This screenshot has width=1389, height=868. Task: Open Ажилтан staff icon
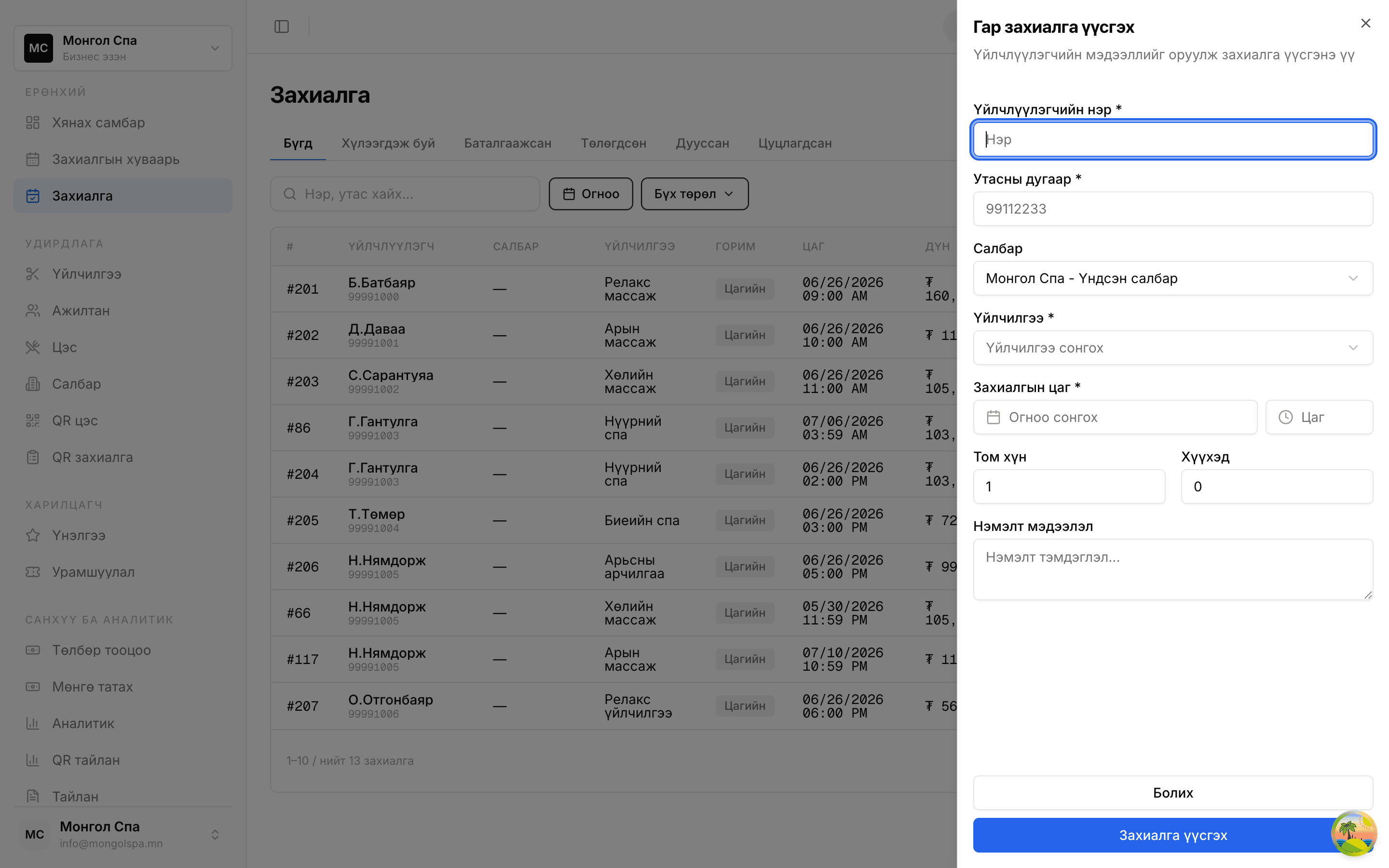[33, 311]
